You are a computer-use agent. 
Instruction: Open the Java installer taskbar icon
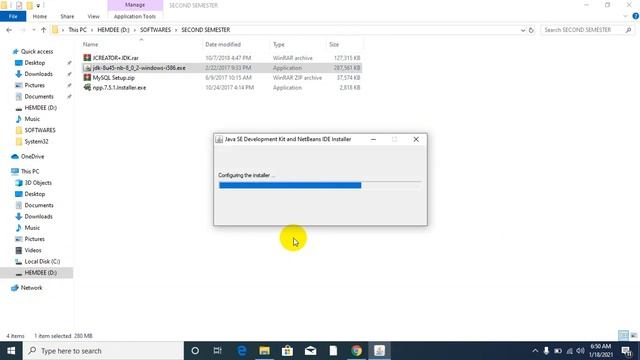point(380,351)
